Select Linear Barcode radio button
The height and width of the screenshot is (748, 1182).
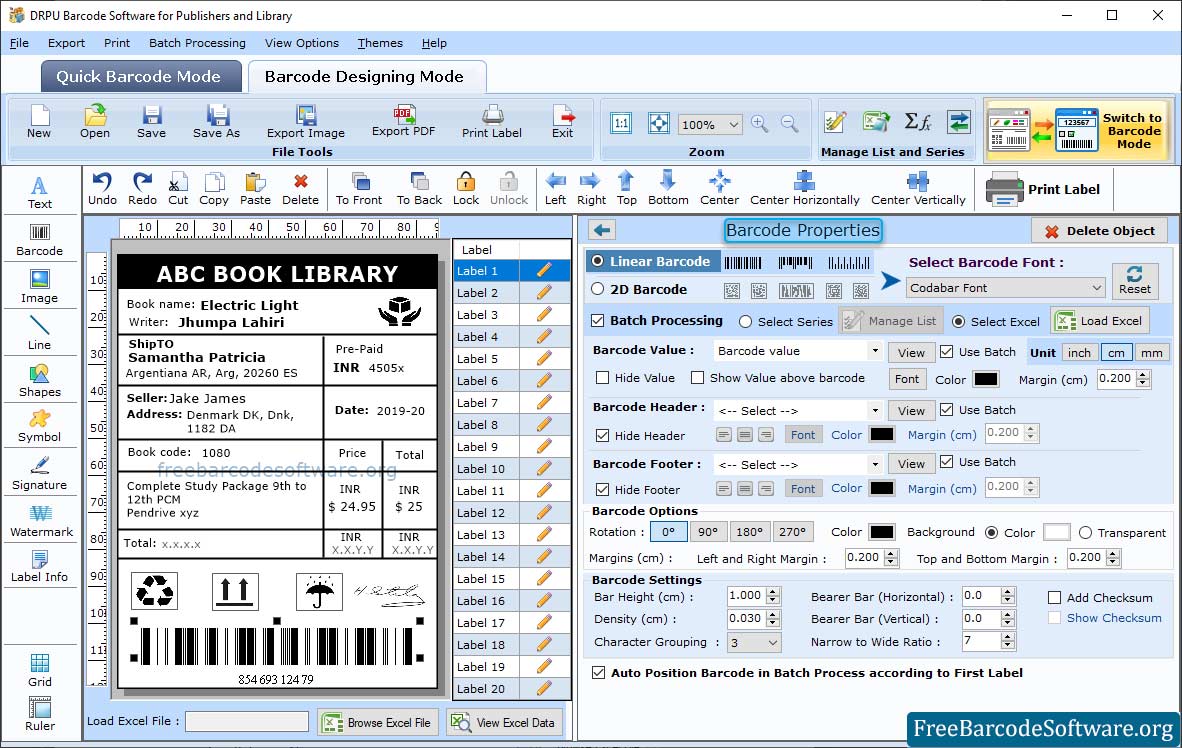[598, 261]
